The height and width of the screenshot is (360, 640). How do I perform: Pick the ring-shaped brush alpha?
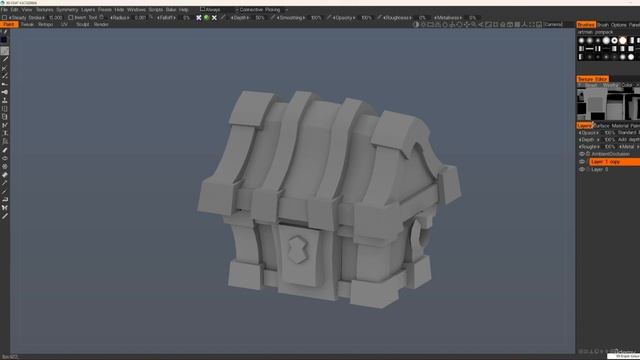pyautogui.click(x=614, y=40)
